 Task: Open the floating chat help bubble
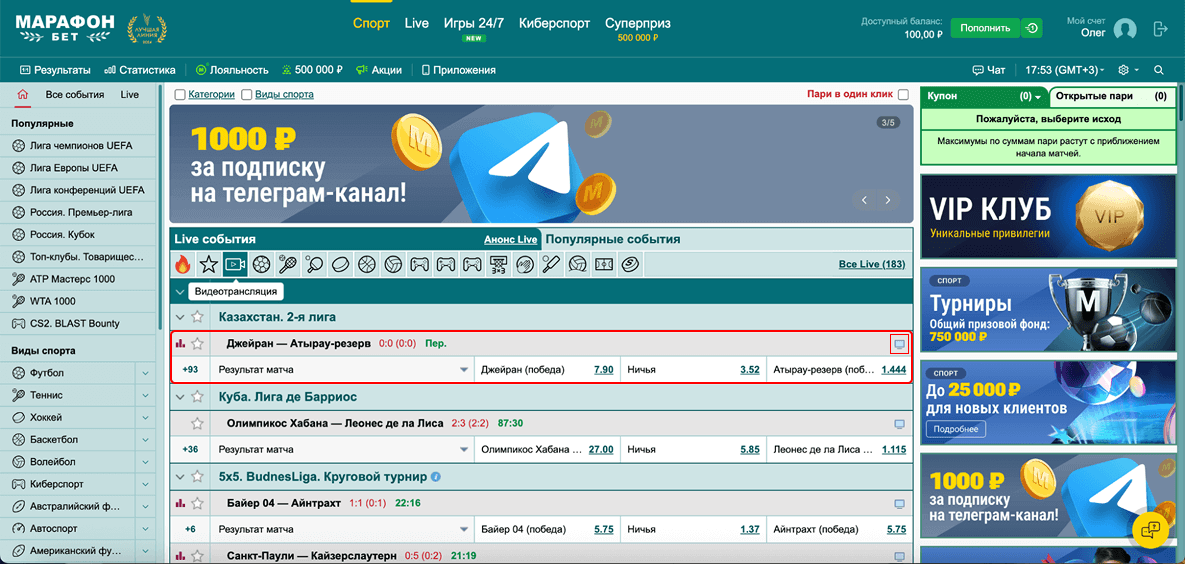[1151, 527]
